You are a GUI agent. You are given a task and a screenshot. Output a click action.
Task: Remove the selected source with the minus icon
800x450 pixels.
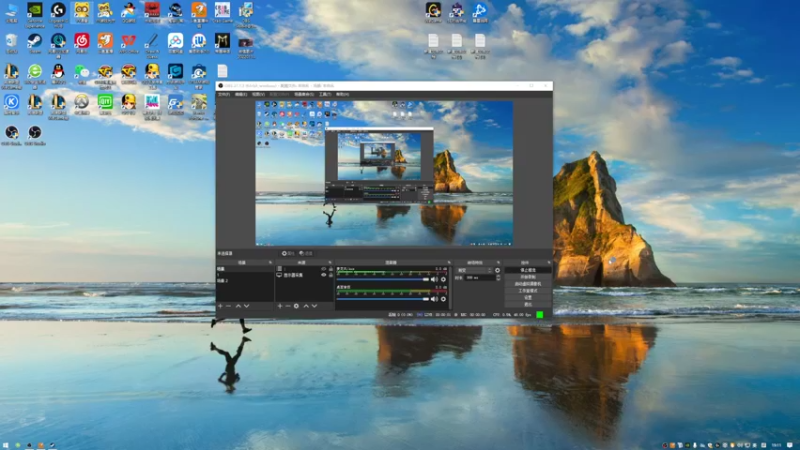click(288, 306)
